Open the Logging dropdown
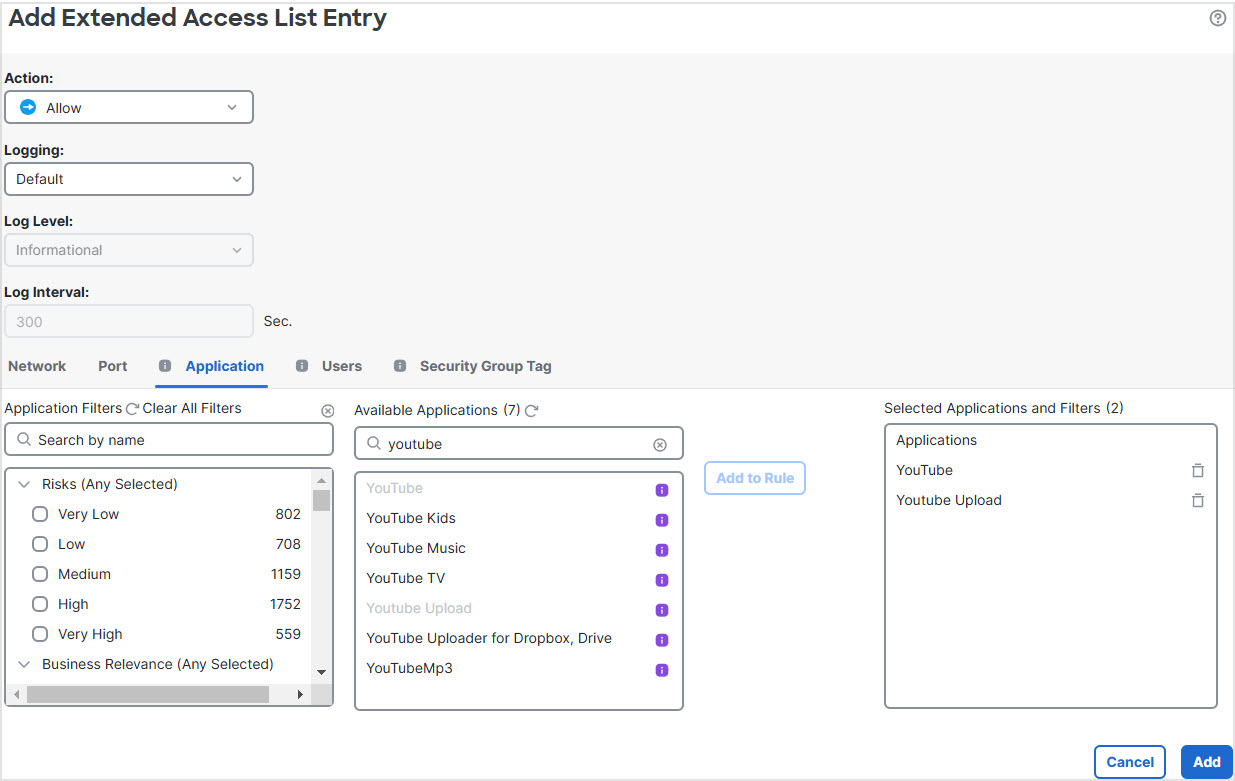1235x781 pixels. 129,179
